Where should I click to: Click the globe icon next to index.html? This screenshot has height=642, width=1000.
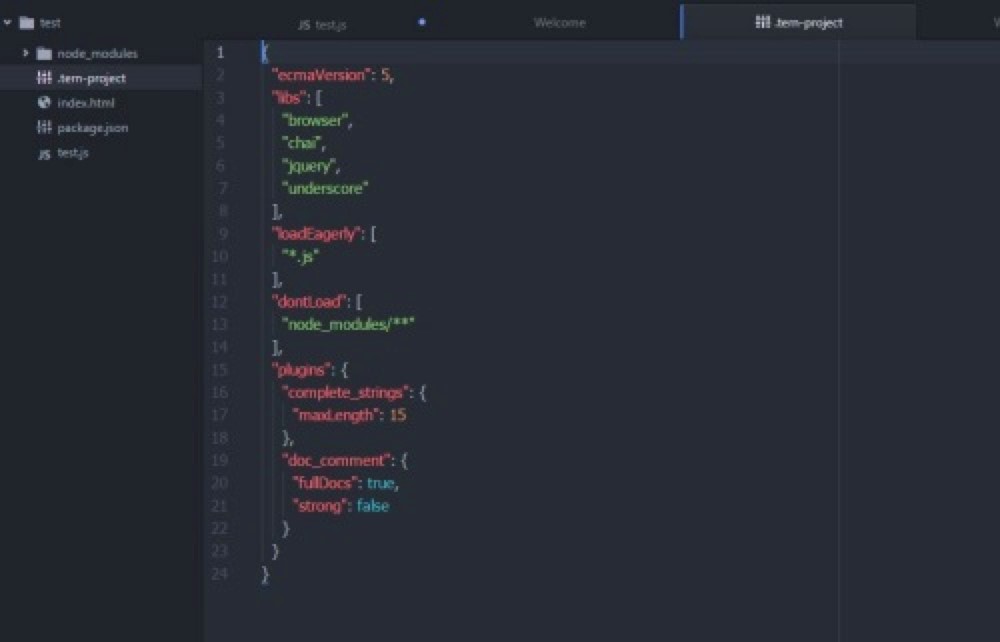(43, 102)
